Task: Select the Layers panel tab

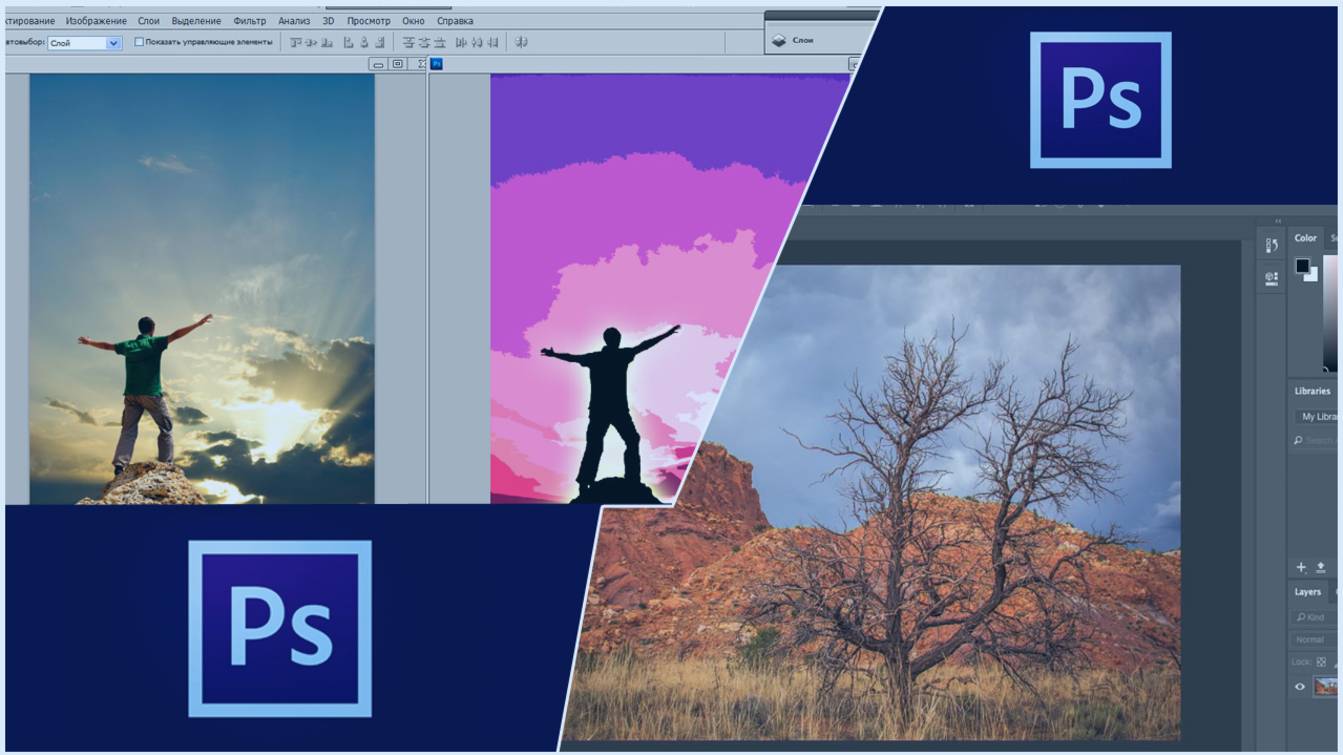Action: pyautogui.click(x=1308, y=592)
